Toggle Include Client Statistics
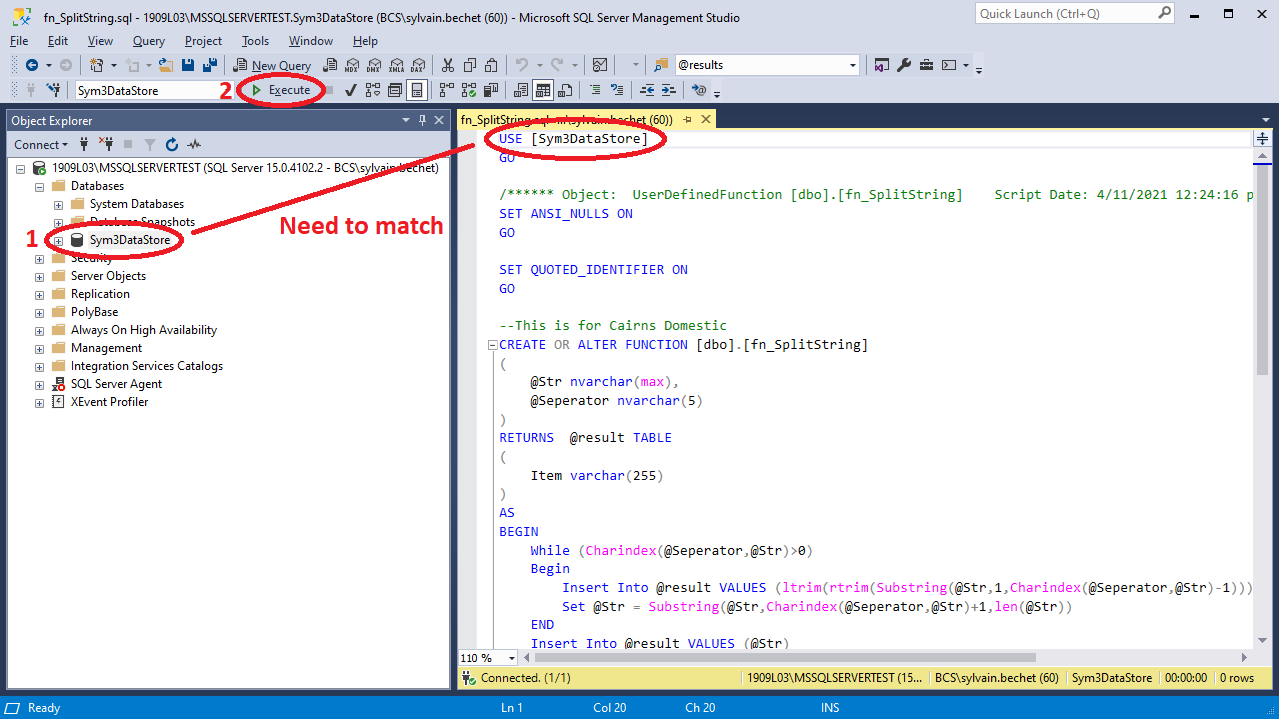The height and width of the screenshot is (719, 1279). point(490,90)
